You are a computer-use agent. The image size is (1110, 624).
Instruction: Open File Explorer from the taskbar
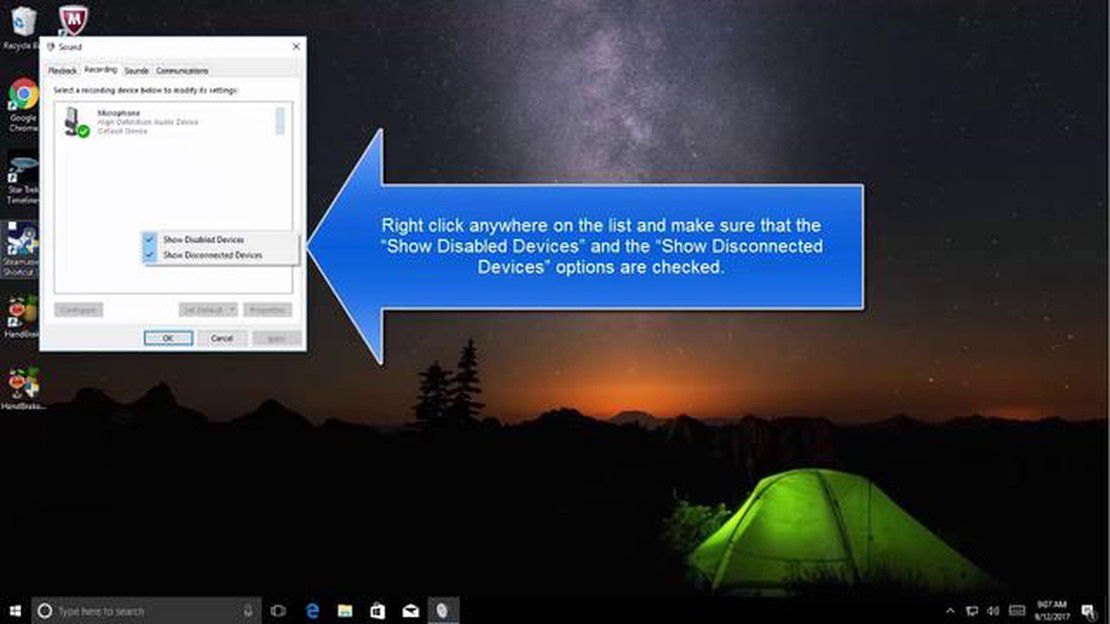(x=345, y=610)
